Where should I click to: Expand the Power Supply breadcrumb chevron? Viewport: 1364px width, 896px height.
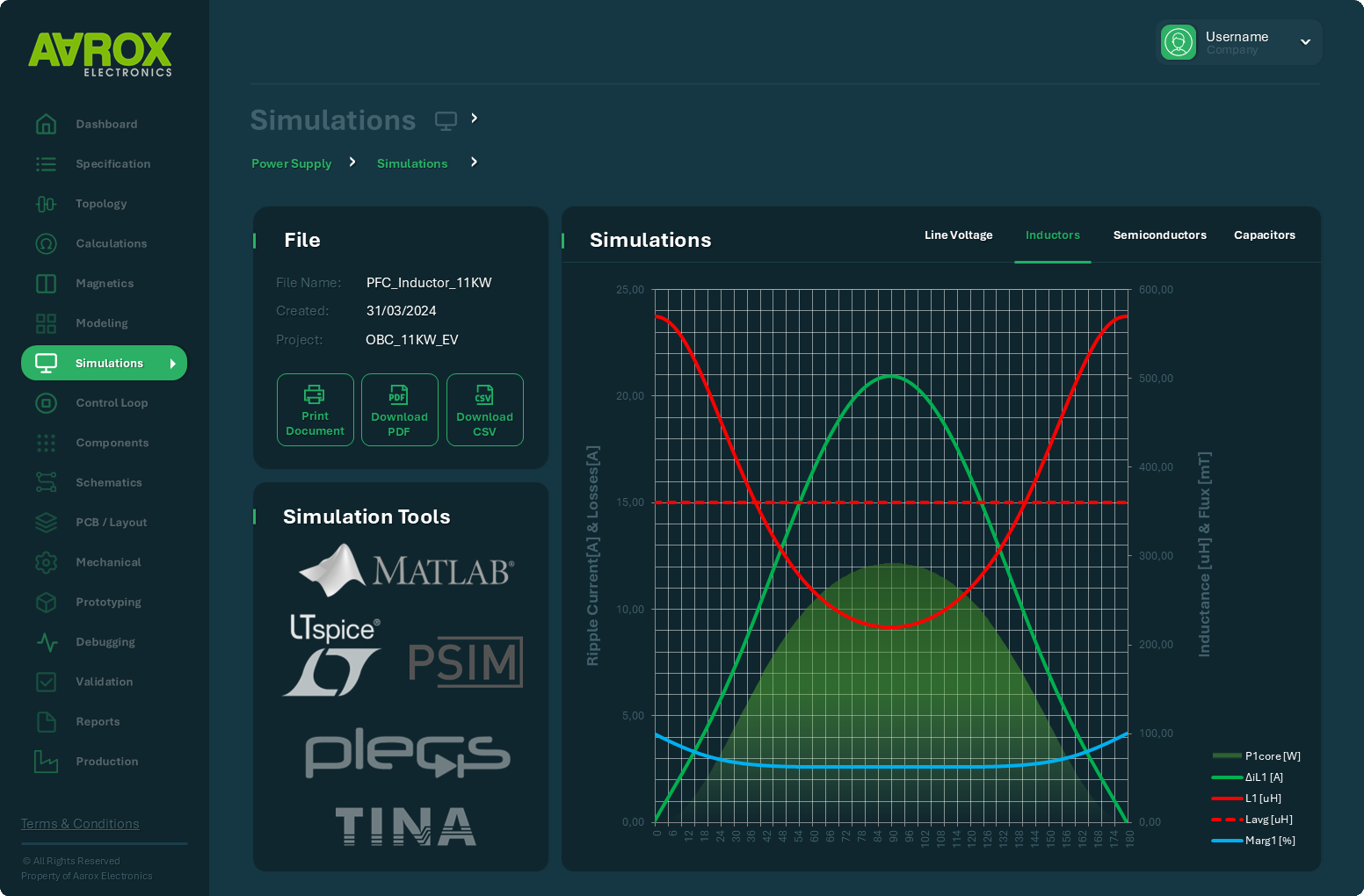352,162
